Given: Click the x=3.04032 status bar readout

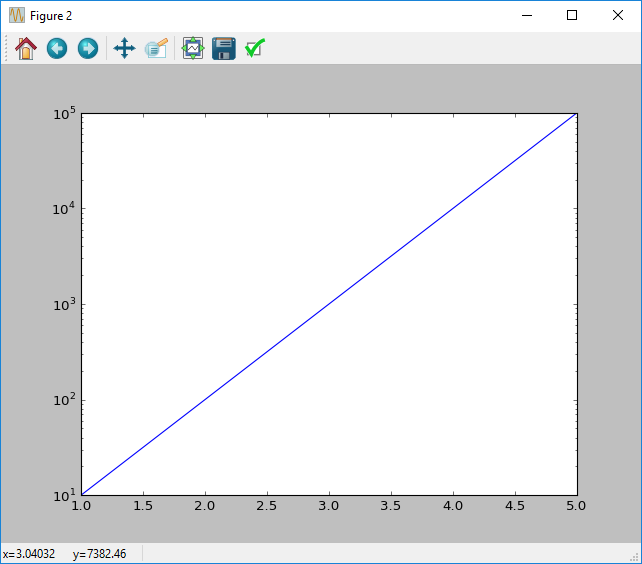Looking at the screenshot, I should [29, 554].
